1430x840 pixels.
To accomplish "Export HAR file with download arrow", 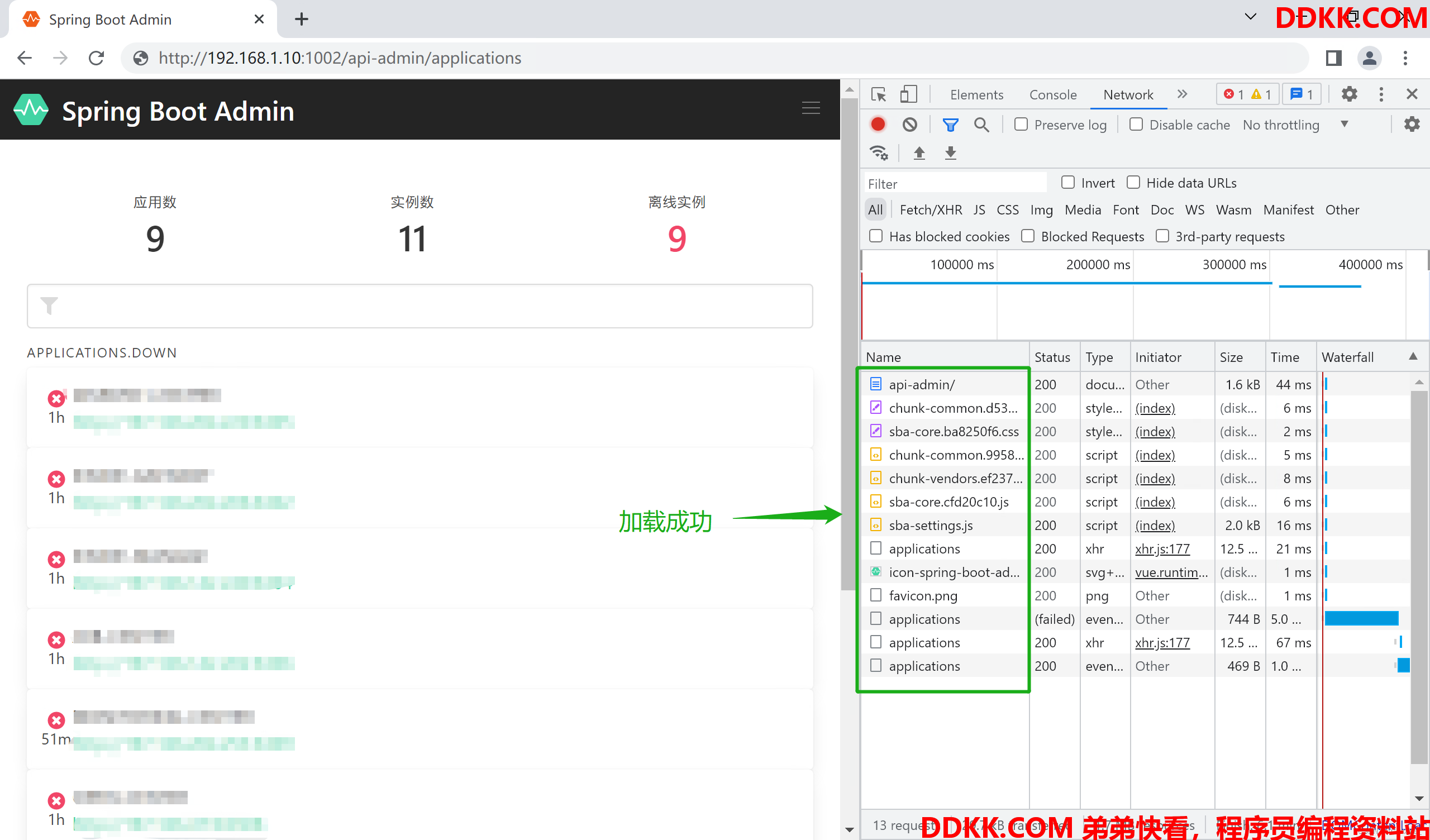I will coord(951,152).
